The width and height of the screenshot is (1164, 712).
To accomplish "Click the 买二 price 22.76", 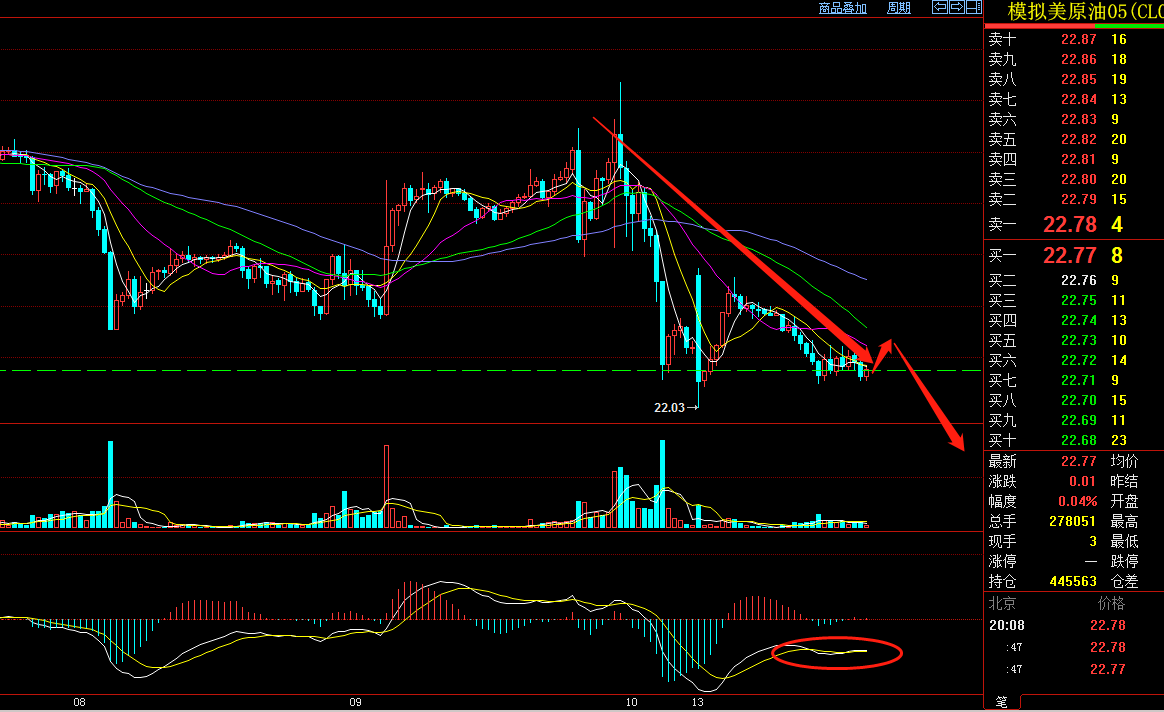I will pos(1079,281).
